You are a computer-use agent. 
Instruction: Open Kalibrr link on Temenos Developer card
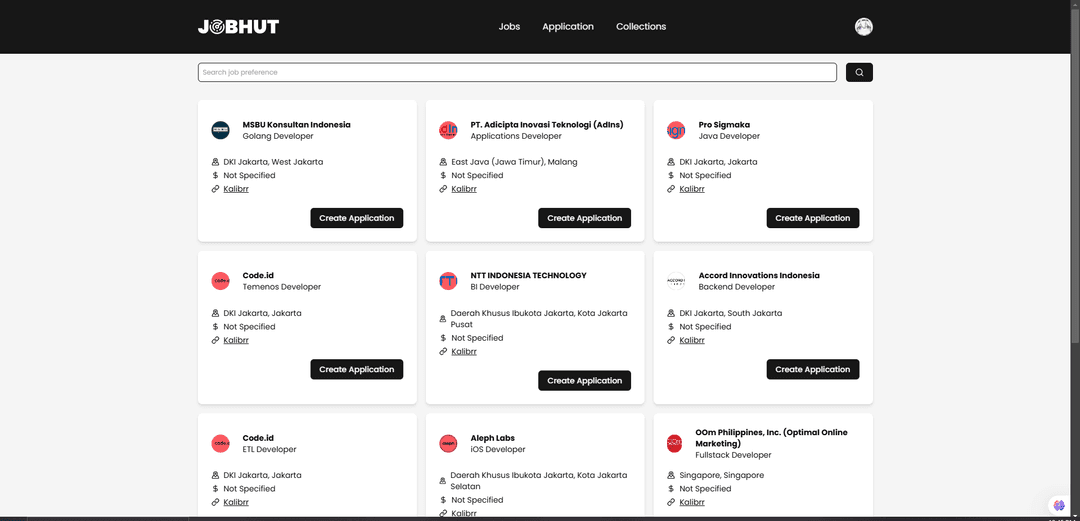coord(236,340)
